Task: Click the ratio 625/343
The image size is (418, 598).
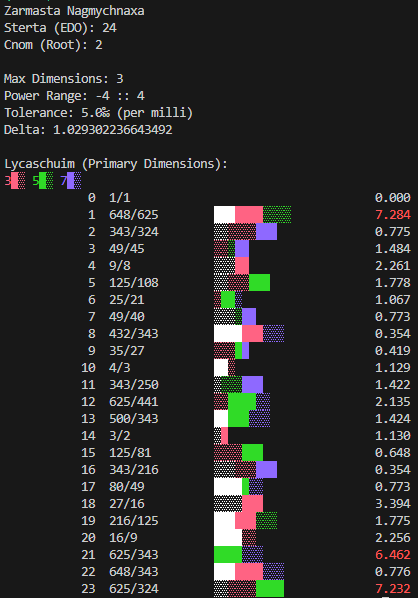Action: tap(134, 555)
